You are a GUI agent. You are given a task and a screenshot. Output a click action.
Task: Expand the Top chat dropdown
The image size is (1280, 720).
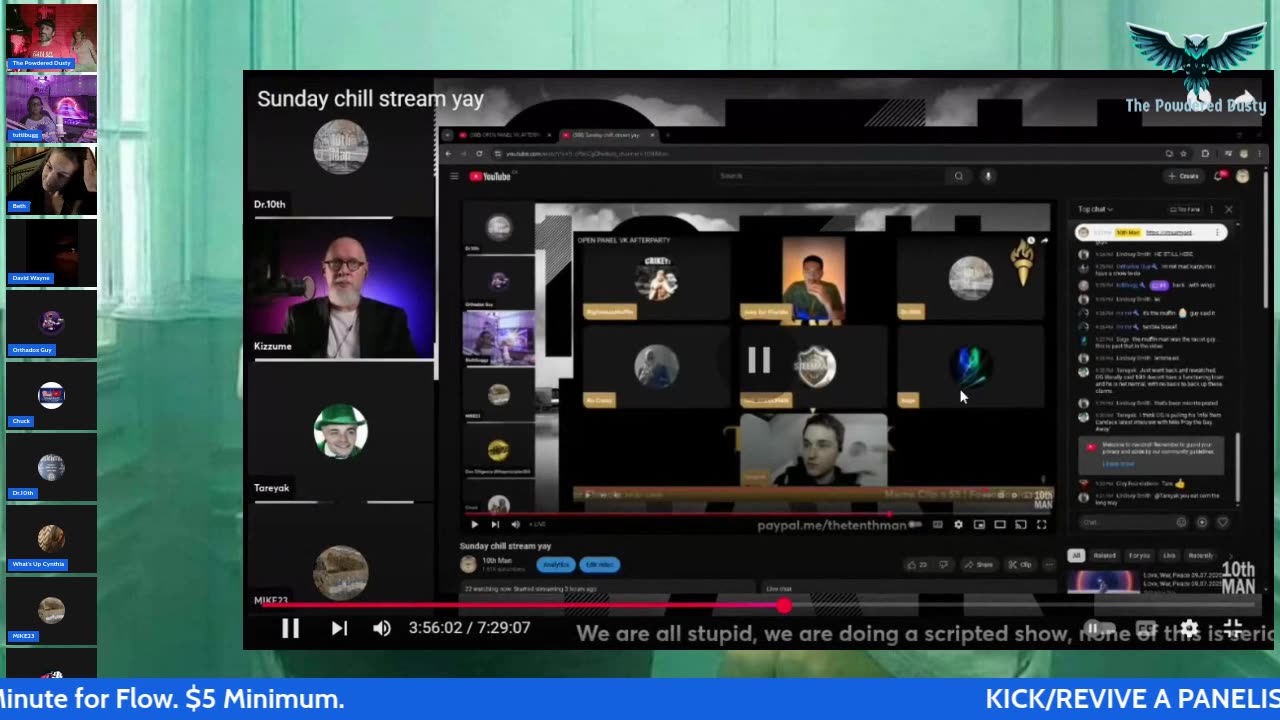tap(1096, 209)
